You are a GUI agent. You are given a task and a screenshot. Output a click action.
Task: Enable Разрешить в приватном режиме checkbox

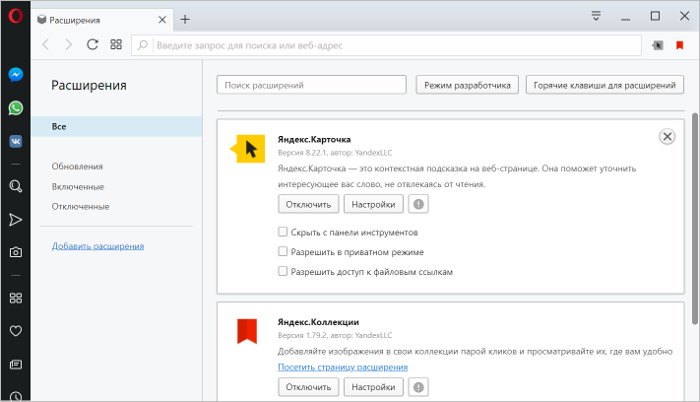283,251
